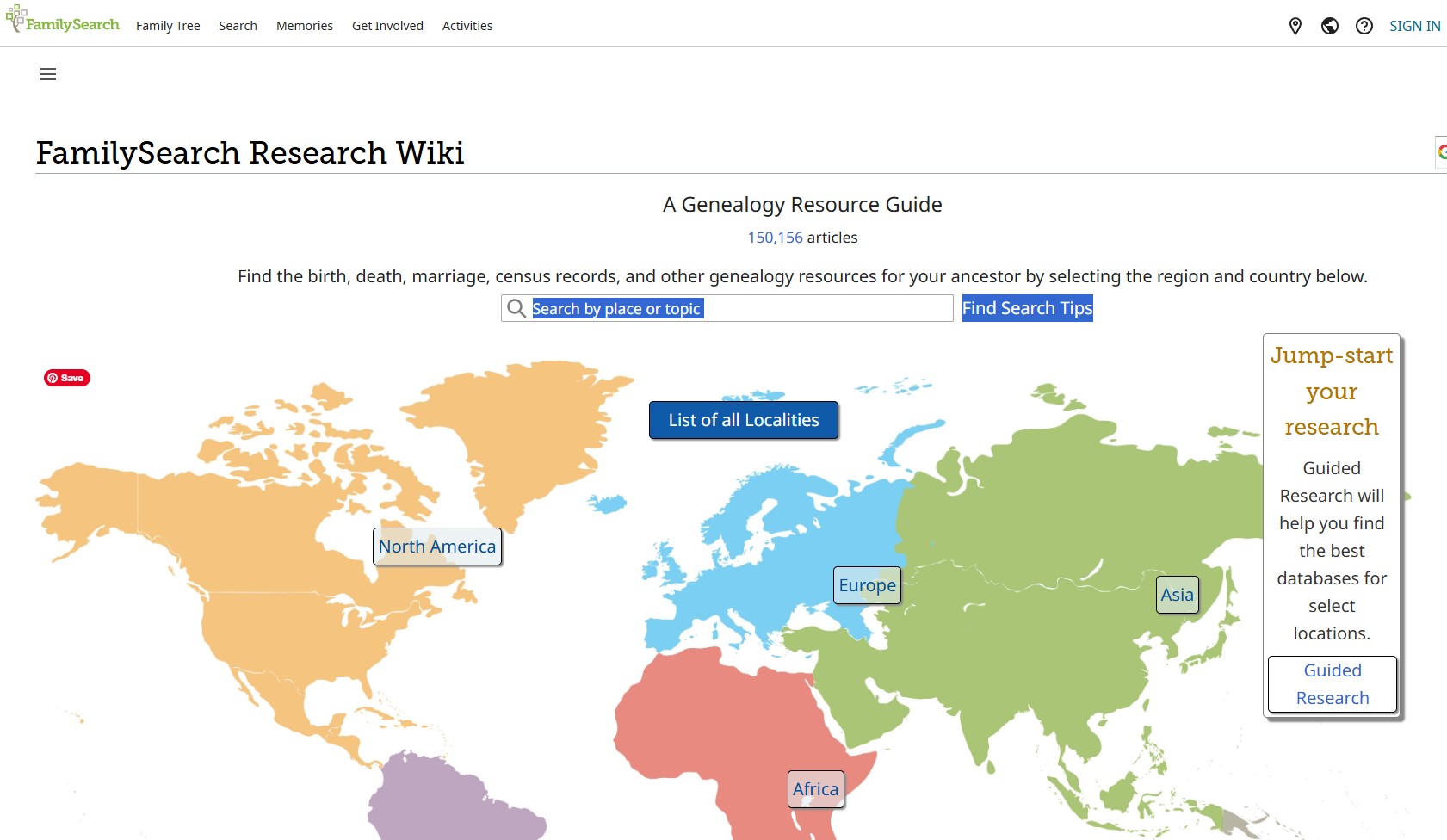Focus the Search by place or topic field
1447x840 pixels.
[x=740, y=308]
